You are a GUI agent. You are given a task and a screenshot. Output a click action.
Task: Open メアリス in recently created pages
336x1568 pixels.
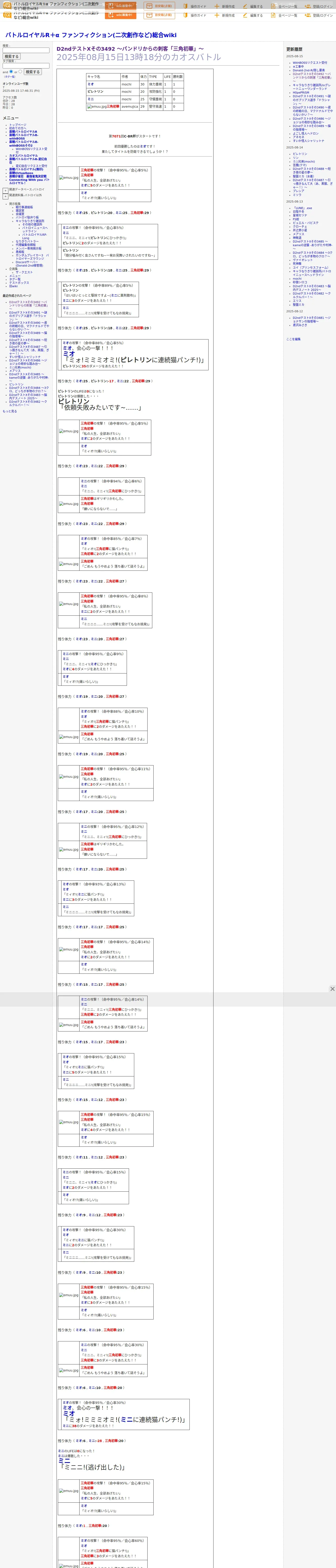click(x=15, y=370)
